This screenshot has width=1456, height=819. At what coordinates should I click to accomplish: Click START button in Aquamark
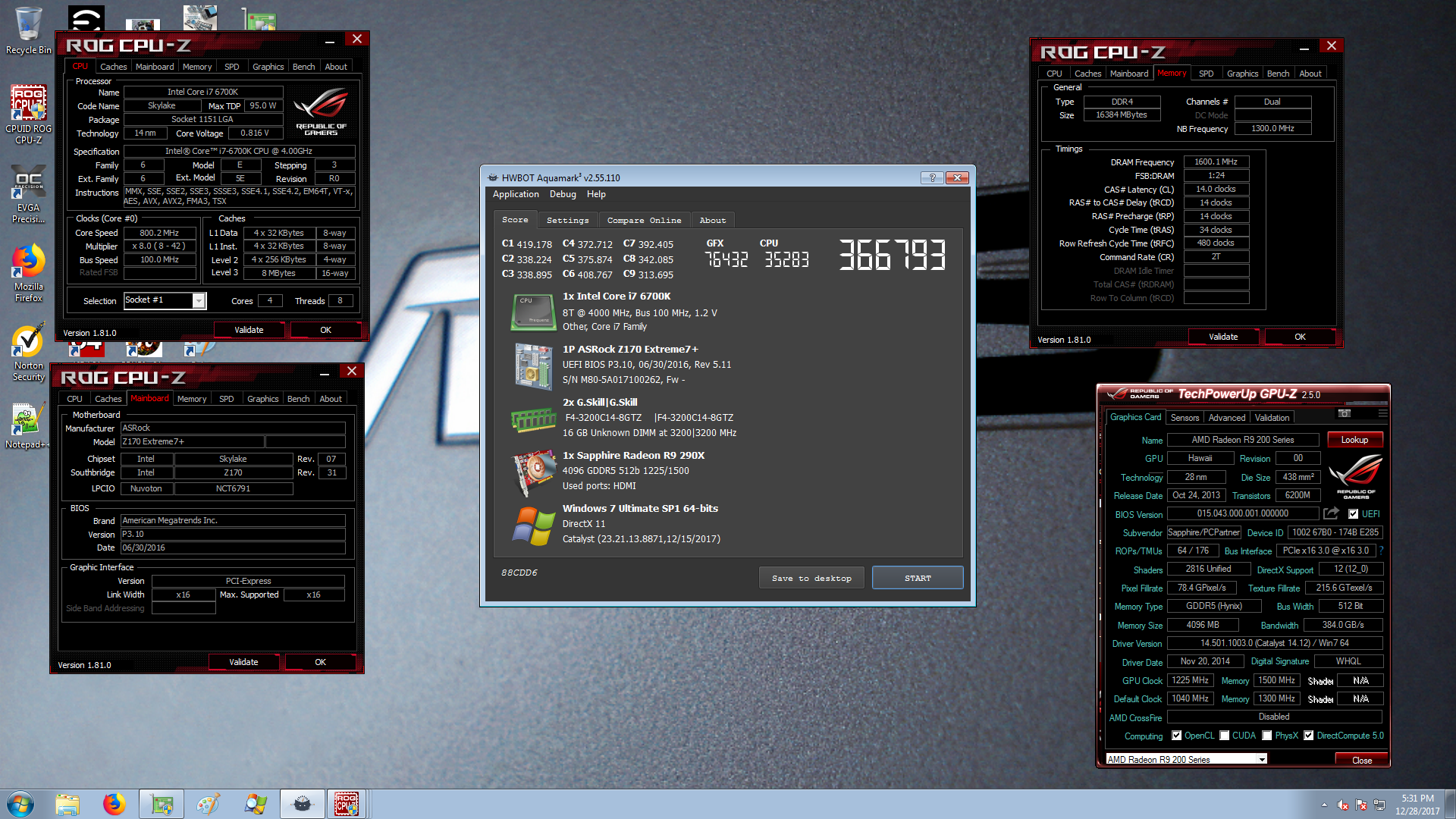918,578
